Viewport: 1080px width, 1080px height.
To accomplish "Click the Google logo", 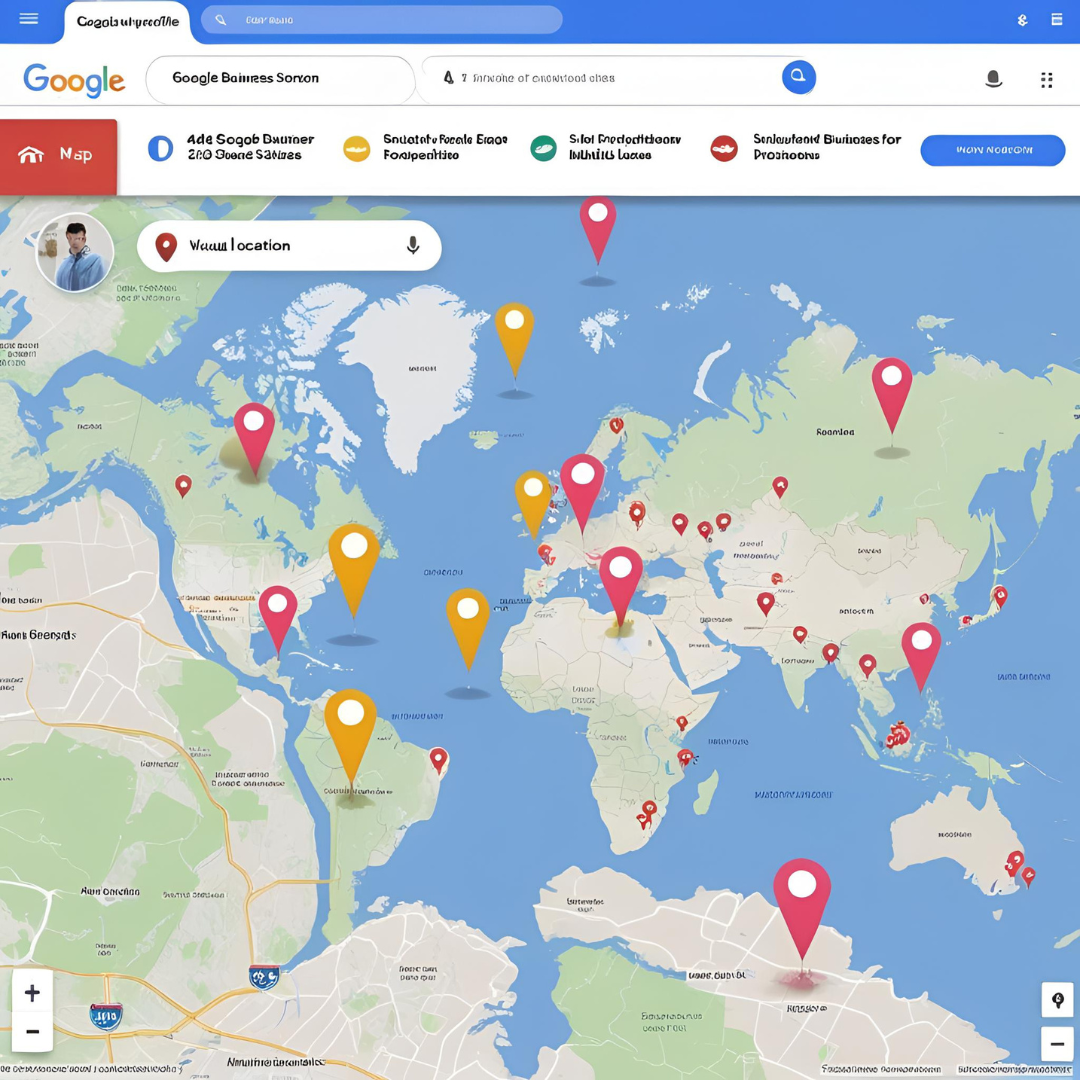I will click(x=74, y=80).
